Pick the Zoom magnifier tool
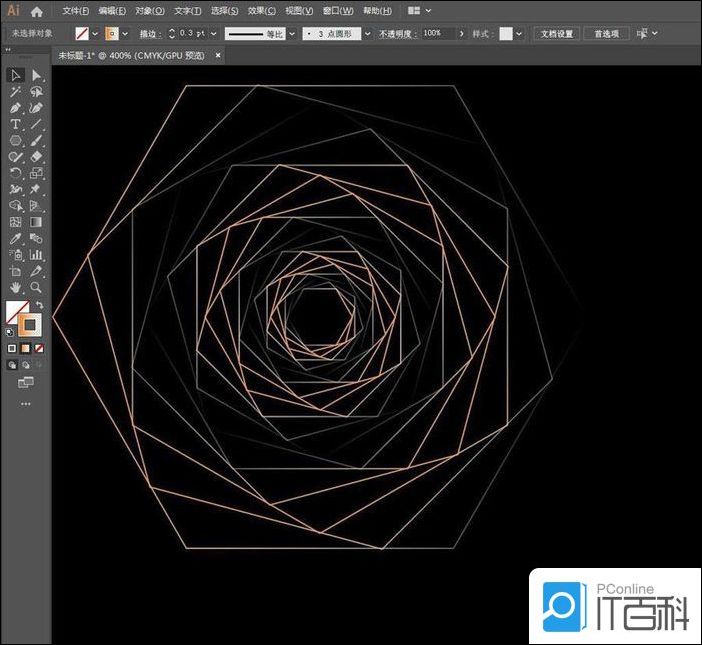702x645 pixels. tap(36, 287)
